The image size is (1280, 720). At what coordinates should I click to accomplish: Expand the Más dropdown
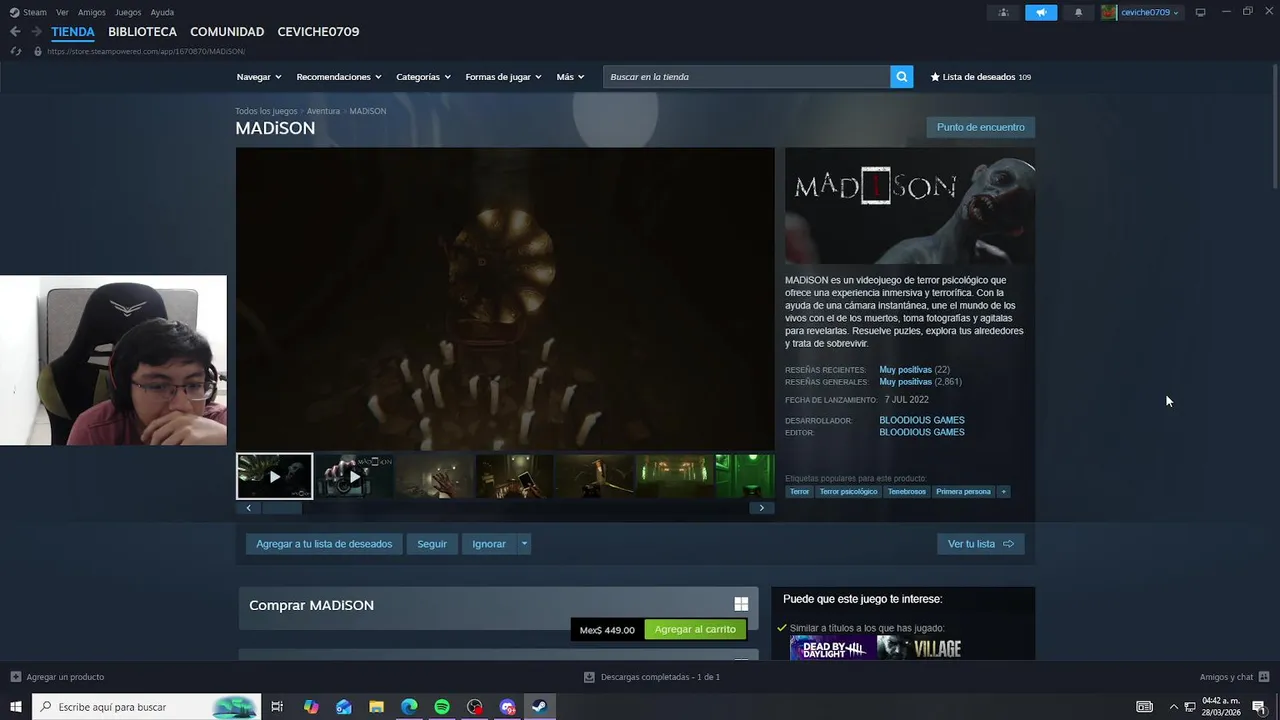click(x=570, y=77)
